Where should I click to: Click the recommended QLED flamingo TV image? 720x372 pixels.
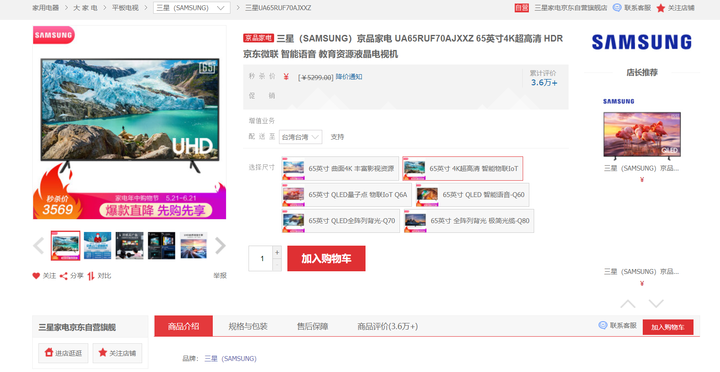pyautogui.click(x=642, y=135)
